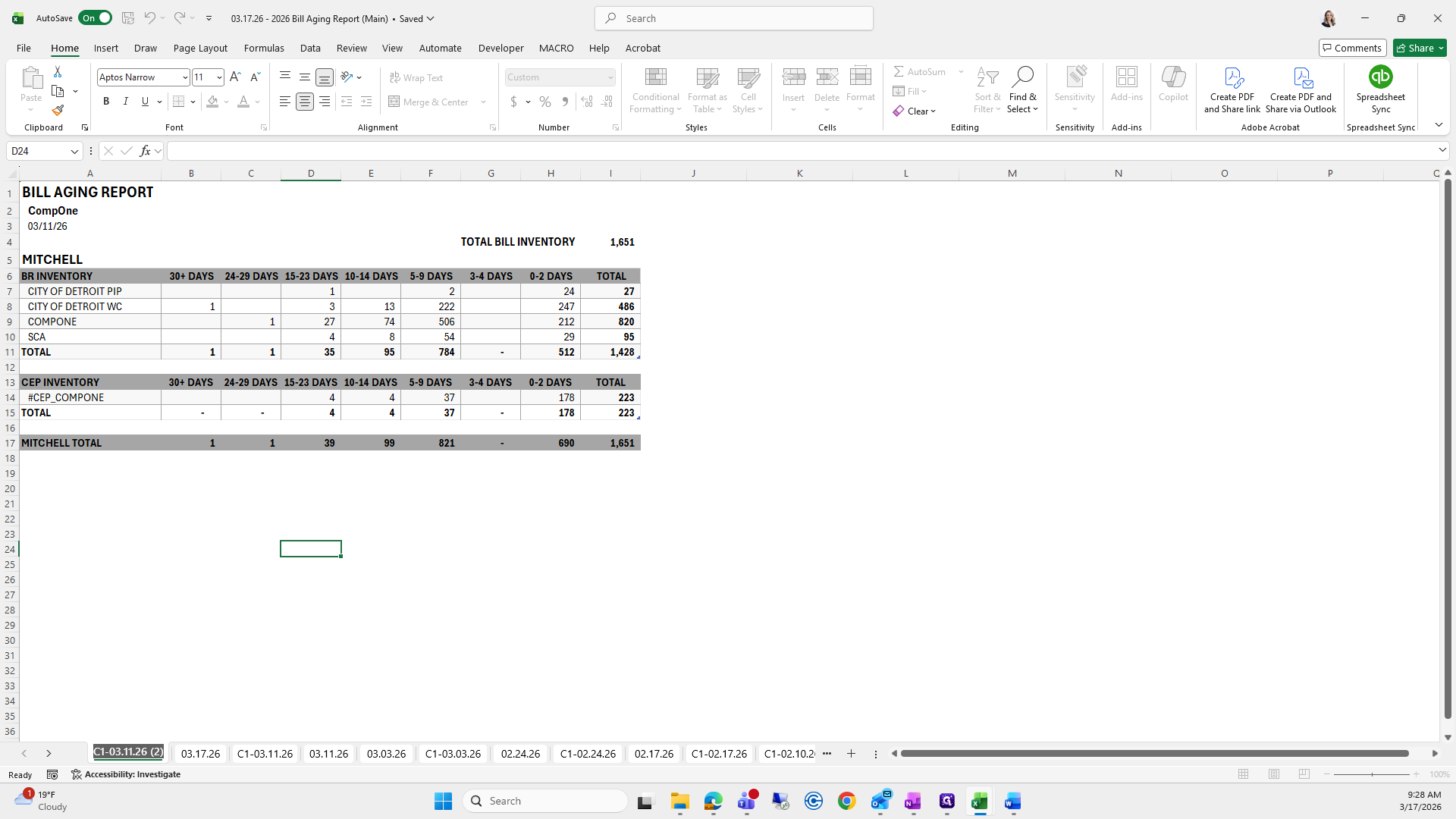The height and width of the screenshot is (819, 1456).
Task: Expand the Number Format dropdown
Action: pos(610,77)
